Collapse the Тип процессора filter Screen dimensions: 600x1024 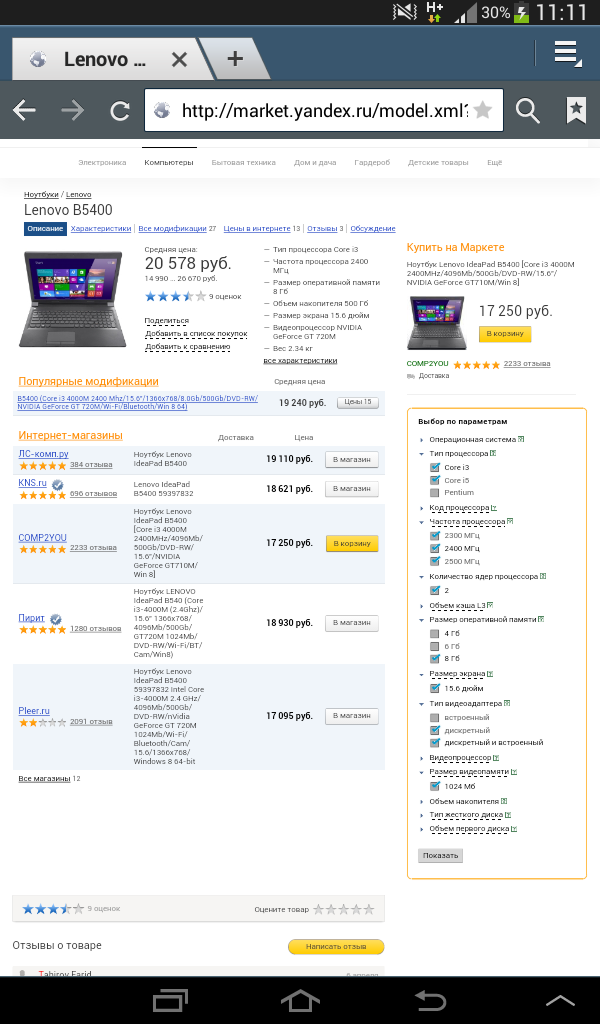[458, 453]
